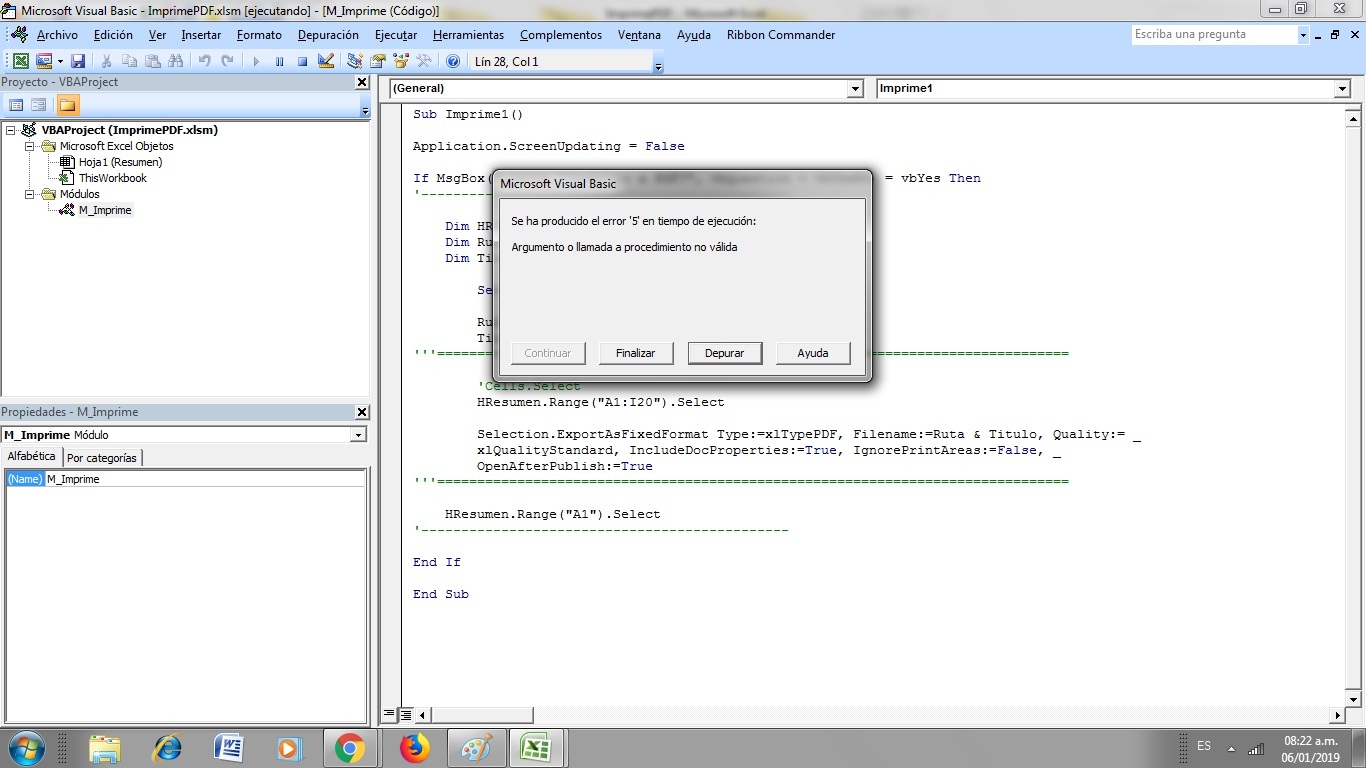Stop execution with the Reset square icon
Image resolution: width=1366 pixels, height=768 pixels.
(x=302, y=61)
